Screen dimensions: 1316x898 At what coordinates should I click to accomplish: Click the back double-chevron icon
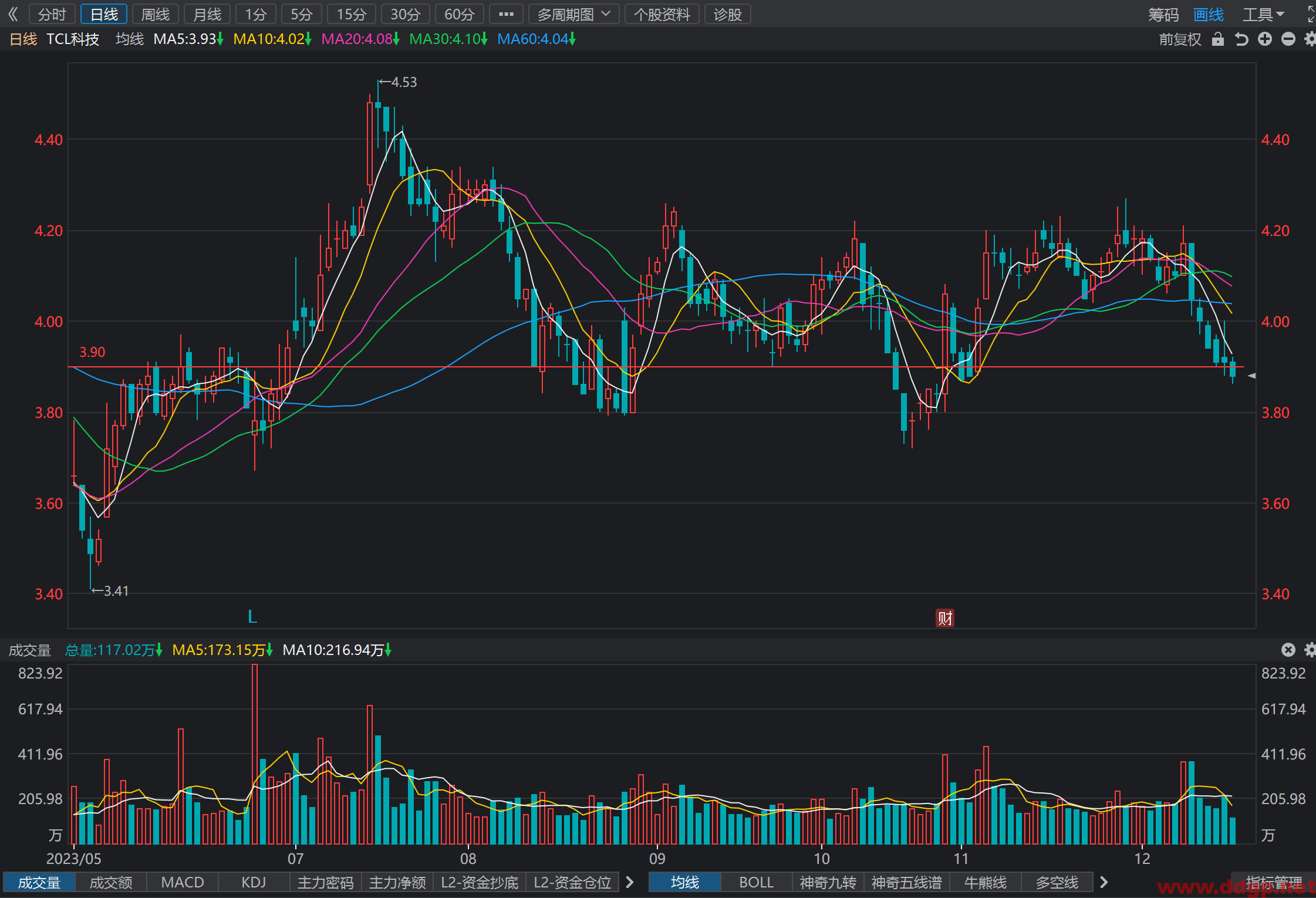13,14
